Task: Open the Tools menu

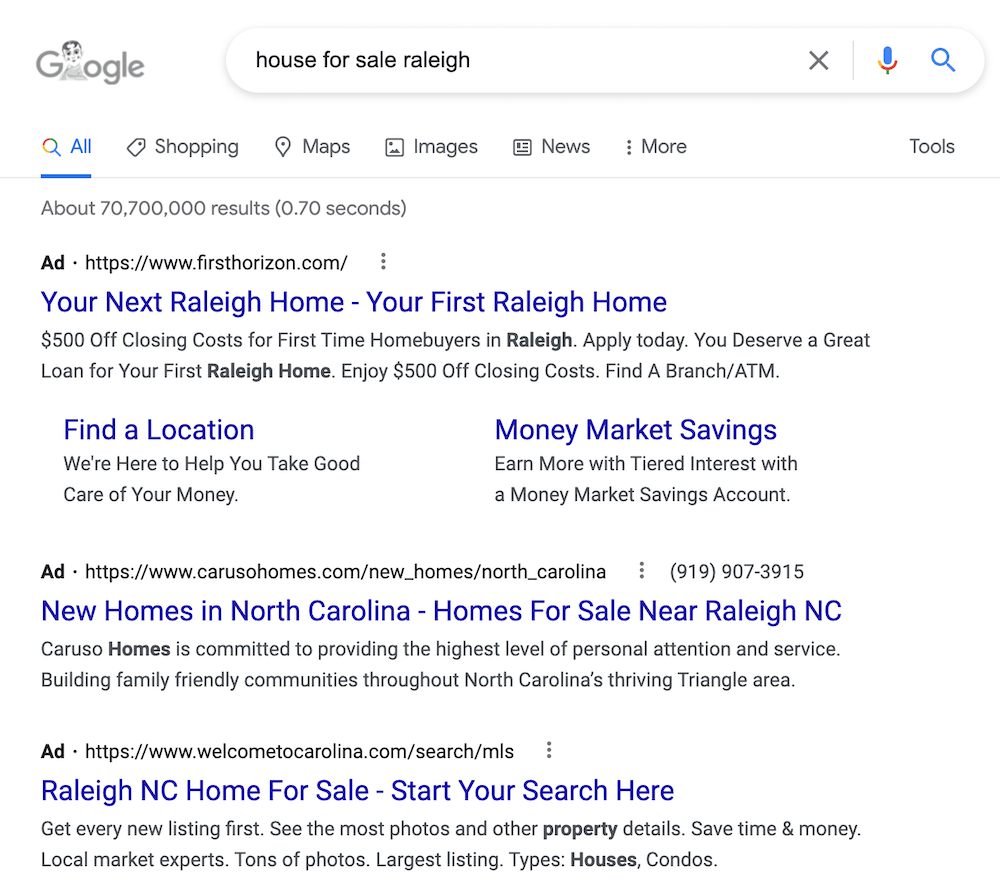Action: [931, 146]
